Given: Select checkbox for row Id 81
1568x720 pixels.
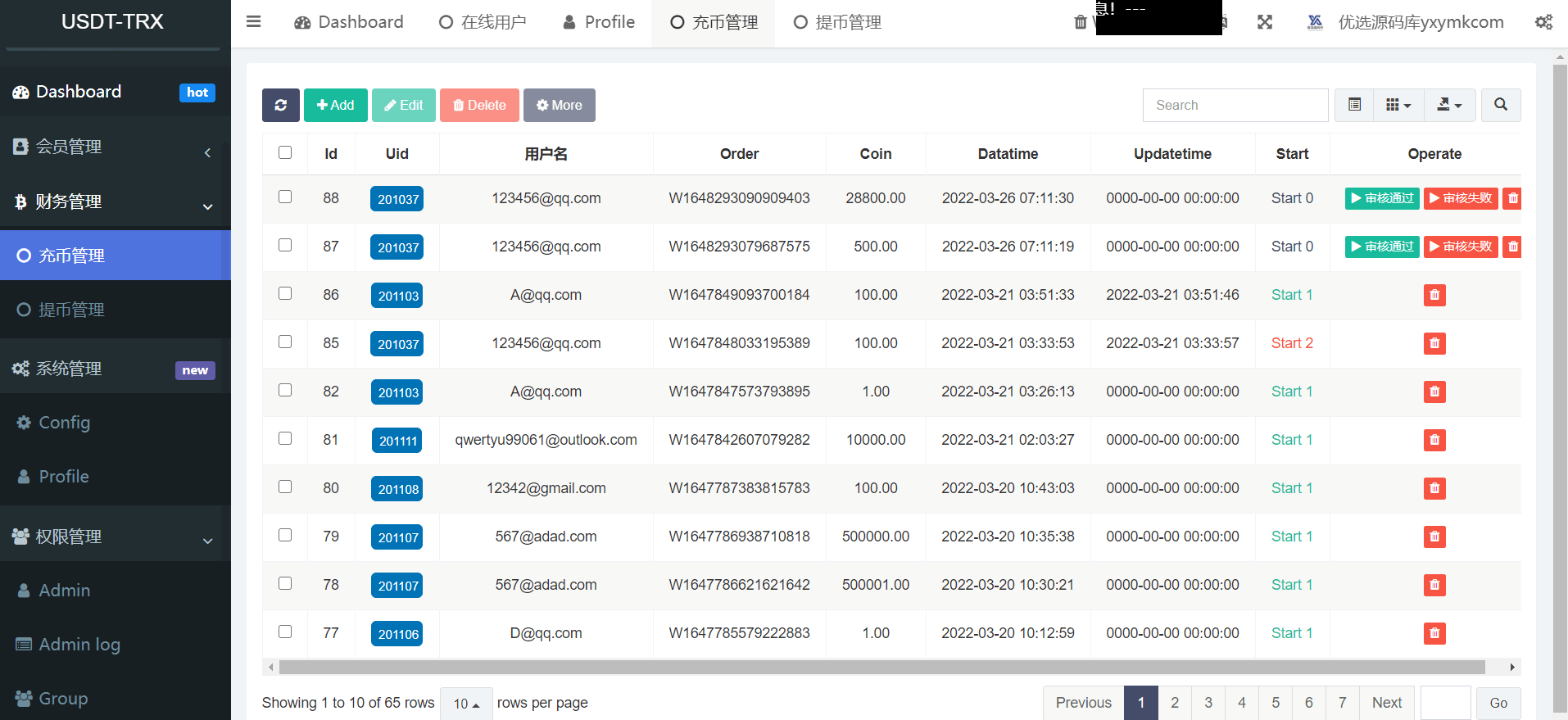Looking at the screenshot, I should [x=285, y=438].
